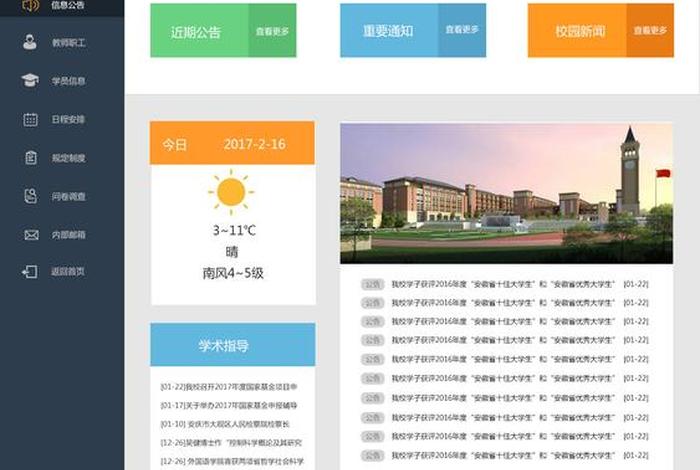Screen dimensions: 700x470
Task: Open the [01-10] 安庆市大观区 link
Action: [225, 424]
